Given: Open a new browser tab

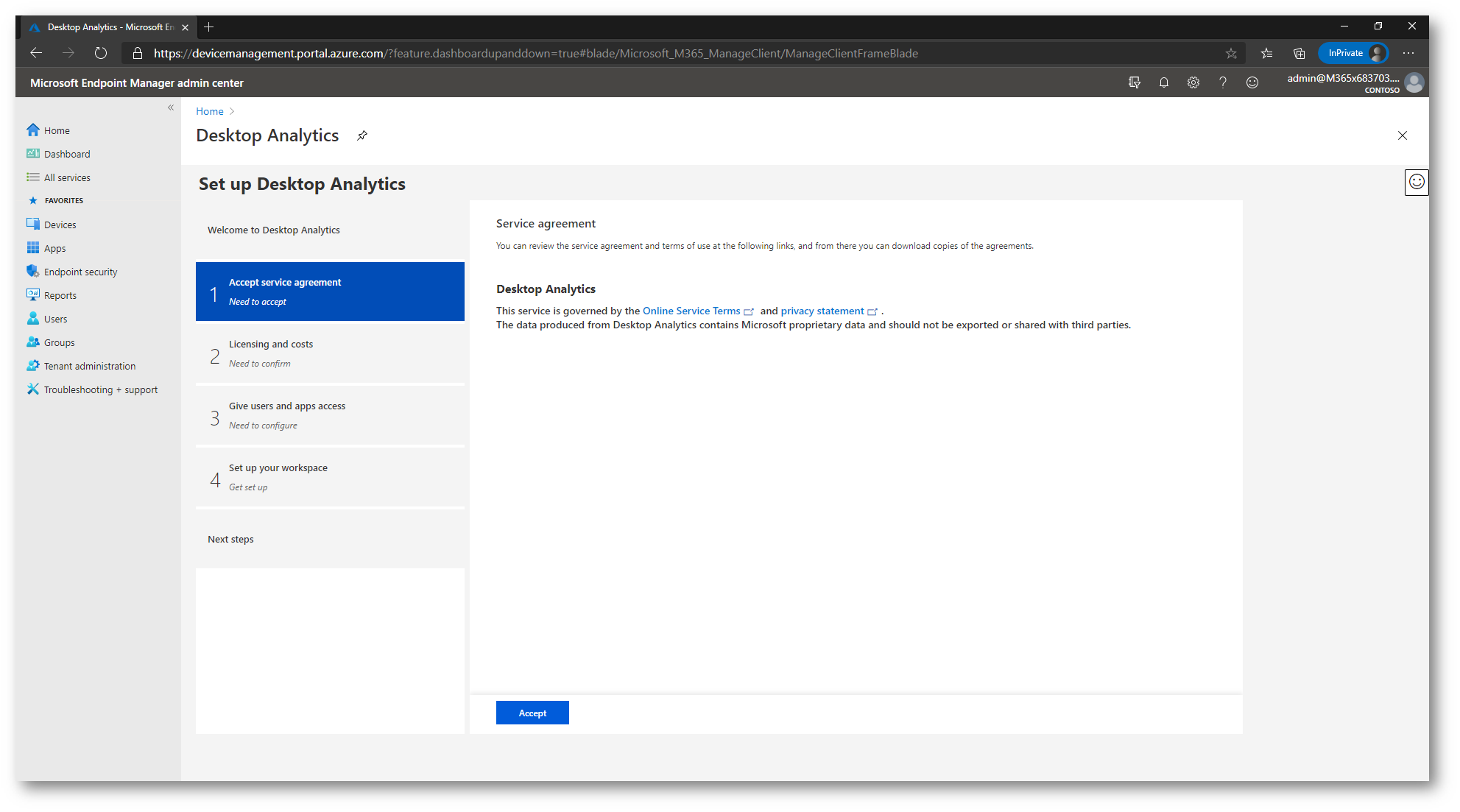Looking at the screenshot, I should pyautogui.click(x=209, y=27).
